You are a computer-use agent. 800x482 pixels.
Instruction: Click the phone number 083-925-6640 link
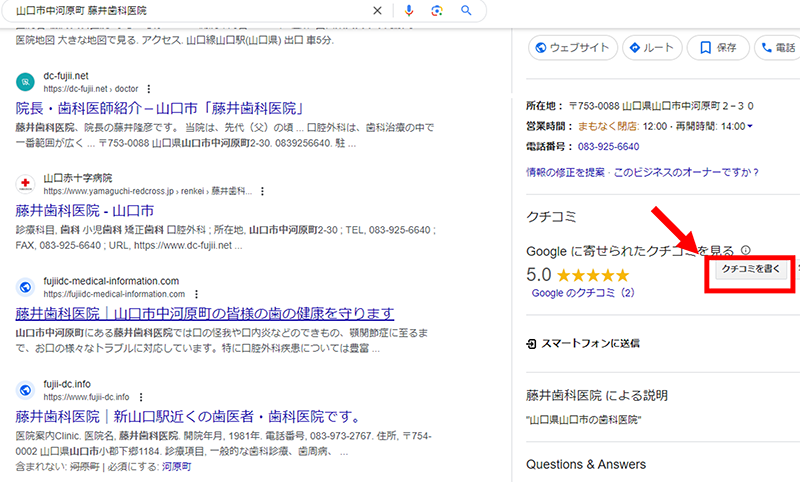608,147
